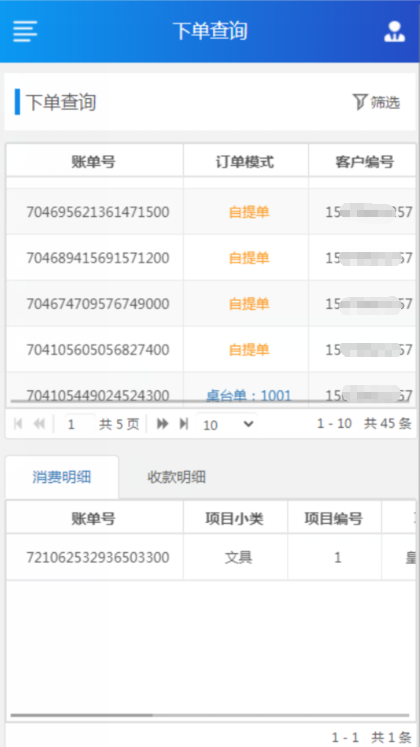Select order row 704105605056827400
The image size is (420, 747).
(x=210, y=350)
